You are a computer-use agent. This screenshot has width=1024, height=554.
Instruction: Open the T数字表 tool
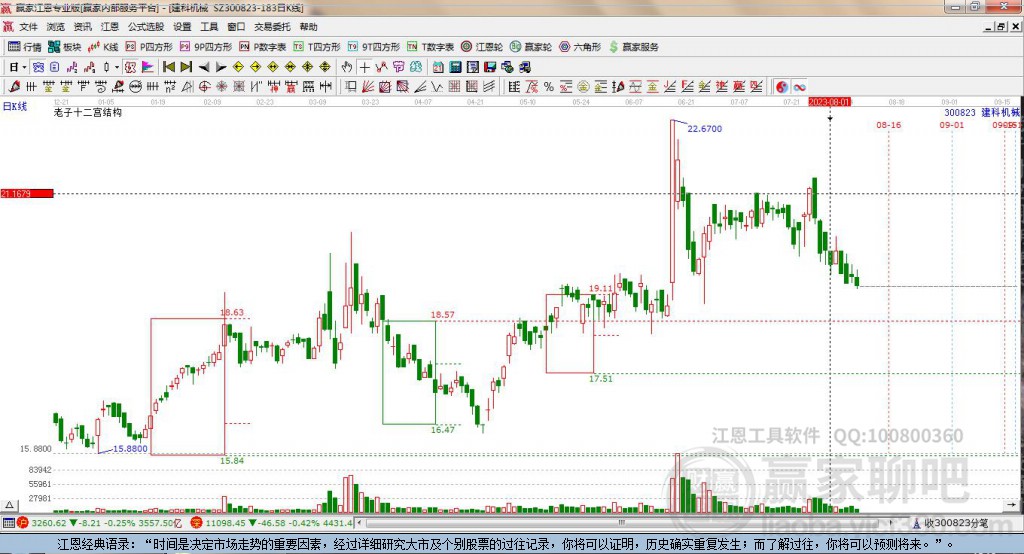430,47
